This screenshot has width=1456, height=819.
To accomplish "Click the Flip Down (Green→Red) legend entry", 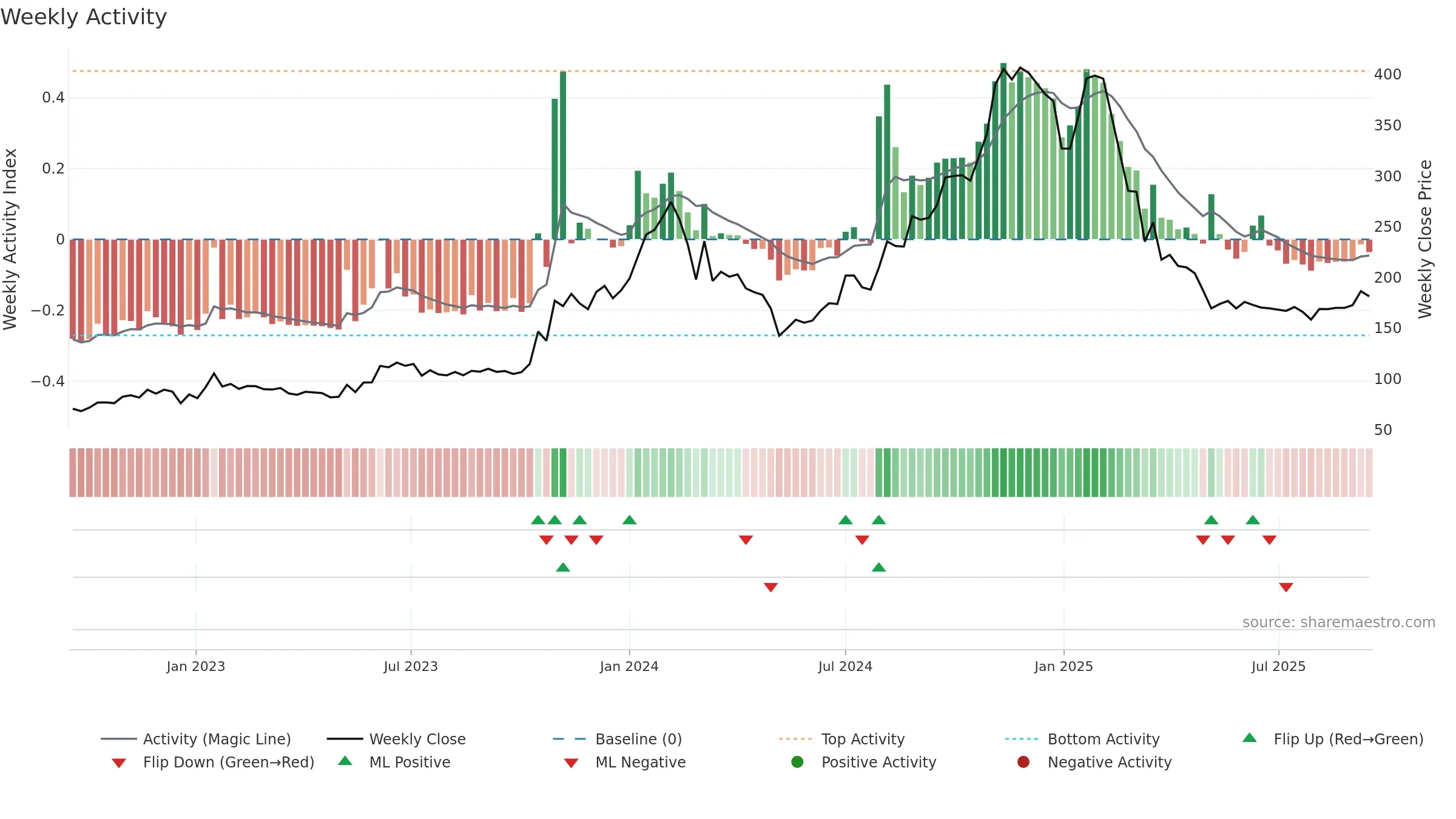I will (212, 762).
